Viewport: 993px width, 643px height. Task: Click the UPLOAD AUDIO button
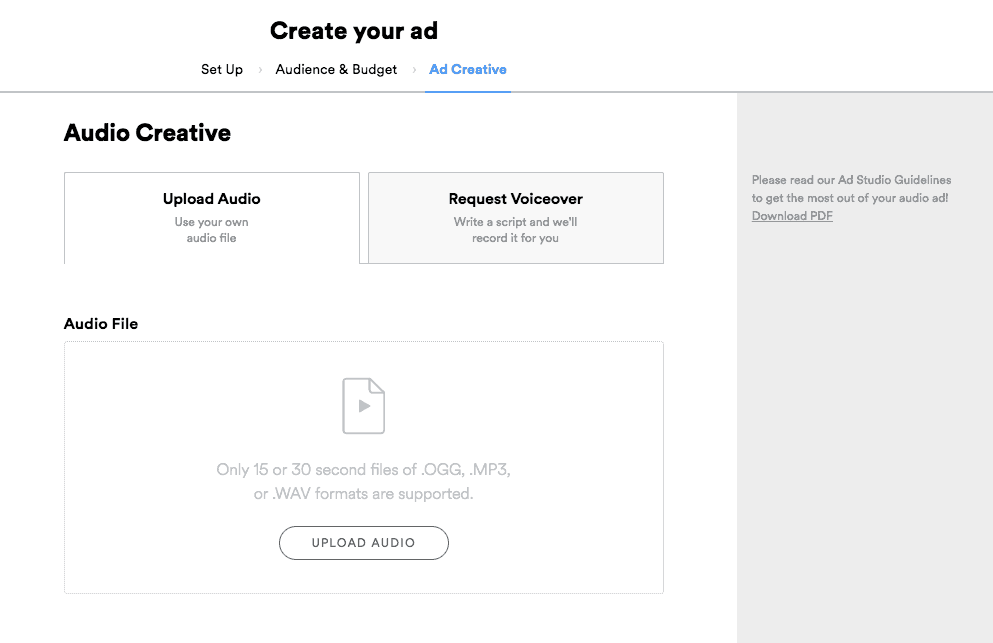click(x=363, y=542)
